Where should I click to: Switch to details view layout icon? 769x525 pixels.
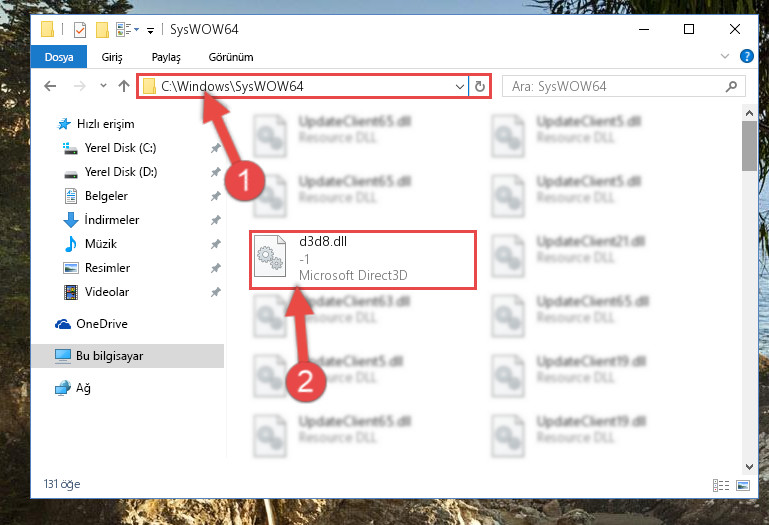tap(720, 485)
